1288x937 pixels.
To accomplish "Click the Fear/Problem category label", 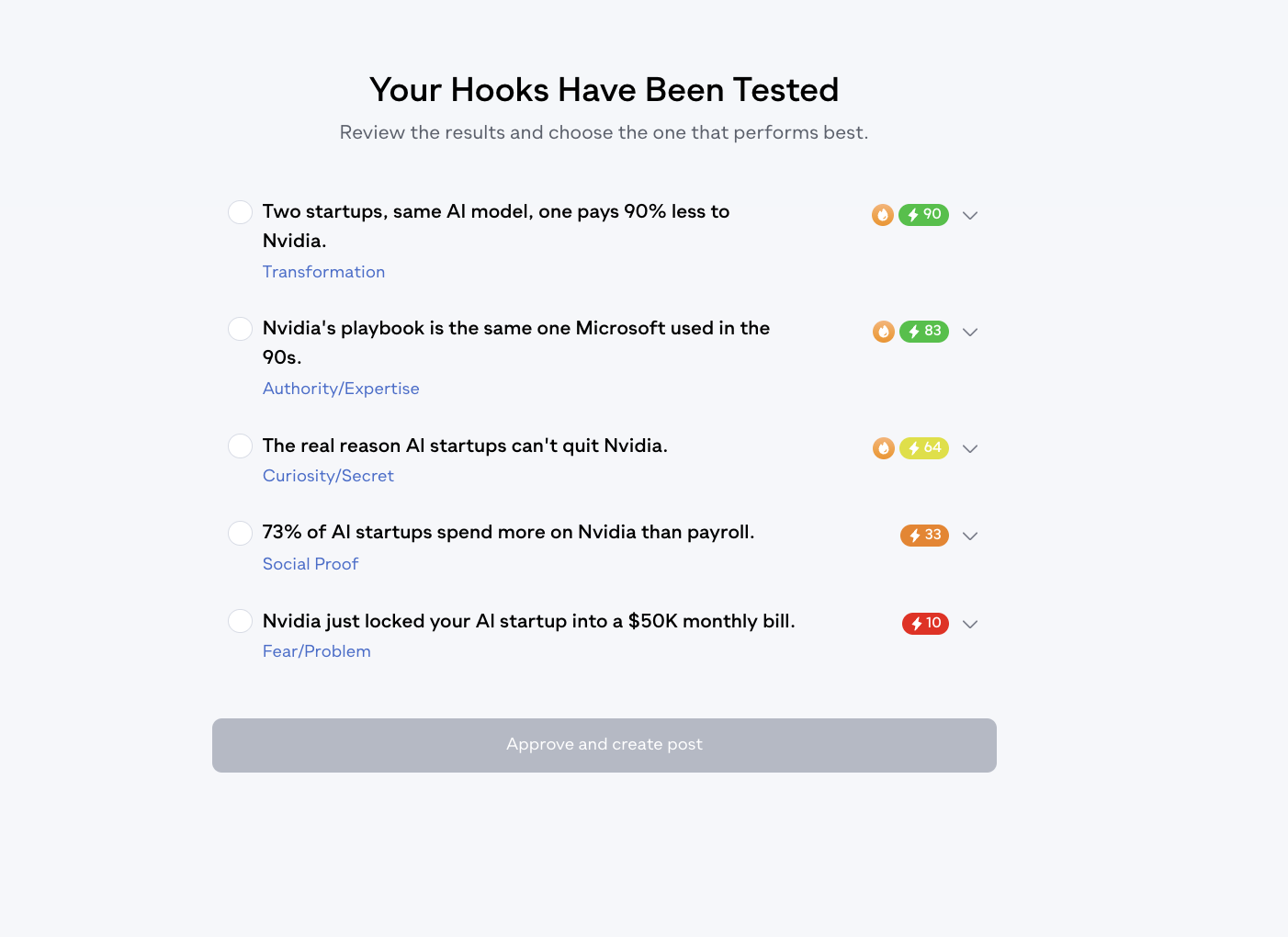I will 317,651.
